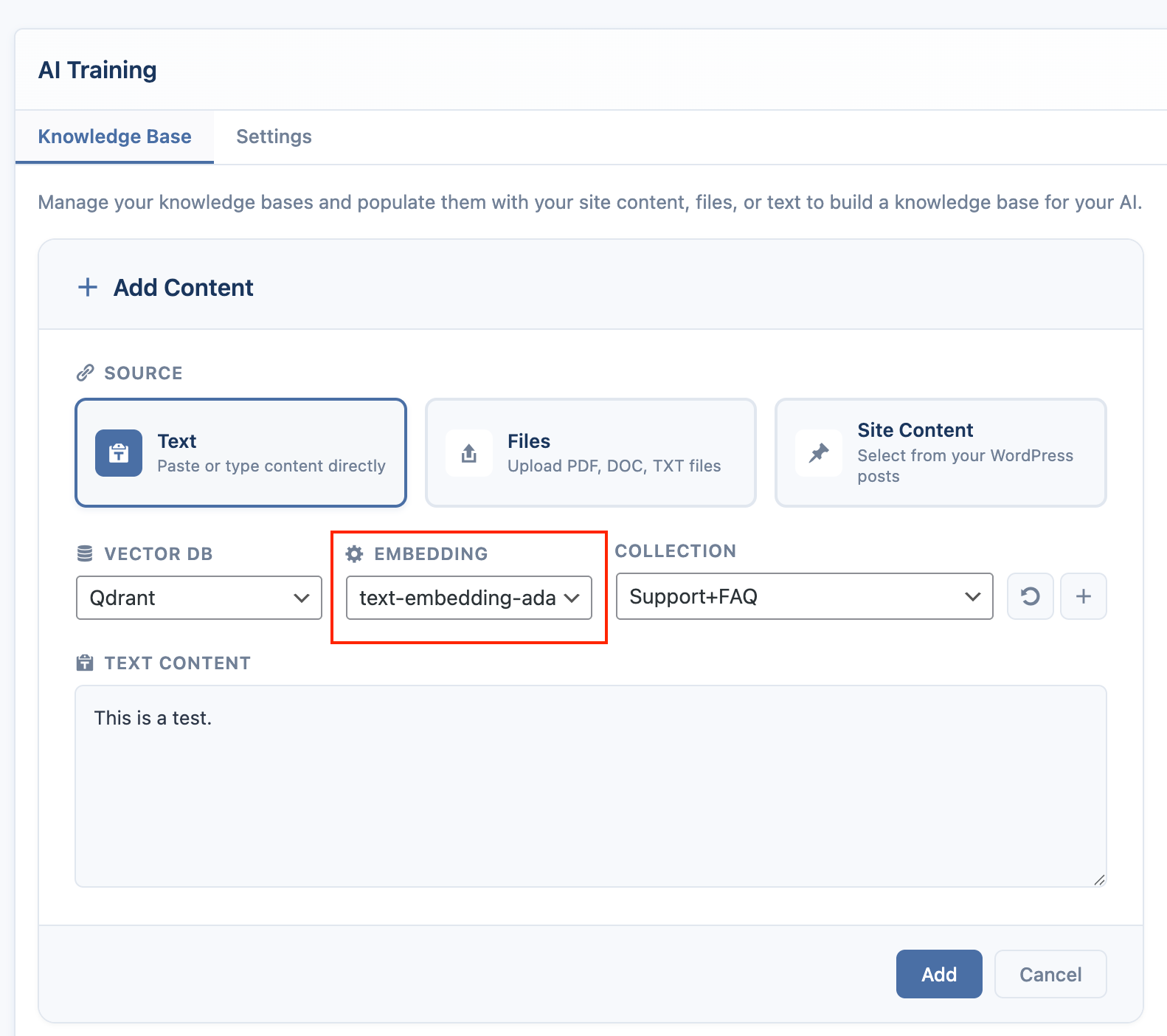Click the 'Paste or type content directly' text
1167x1036 pixels.
click(271, 466)
